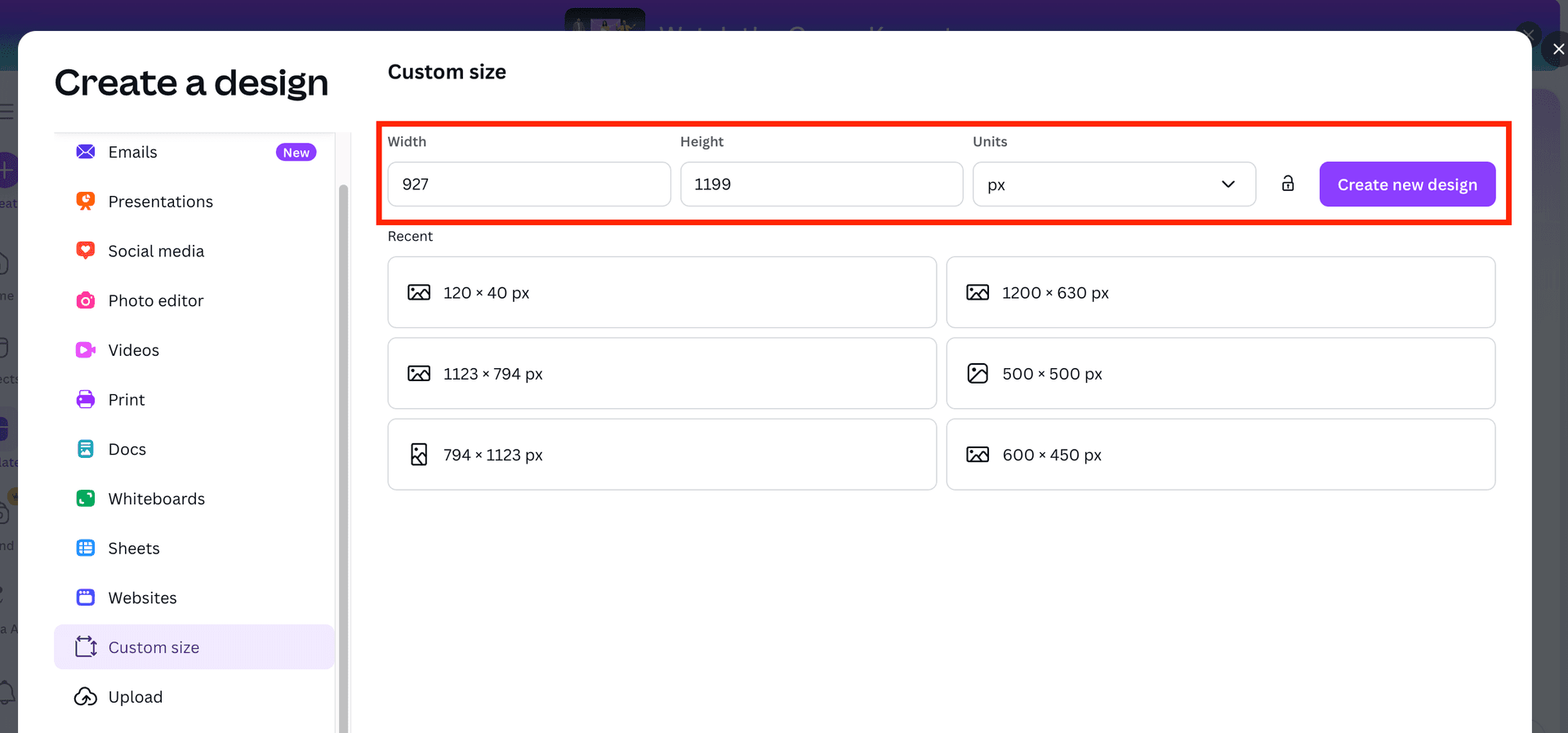
Task: Click the sidebar category list scrollbar
Action: tap(343, 457)
